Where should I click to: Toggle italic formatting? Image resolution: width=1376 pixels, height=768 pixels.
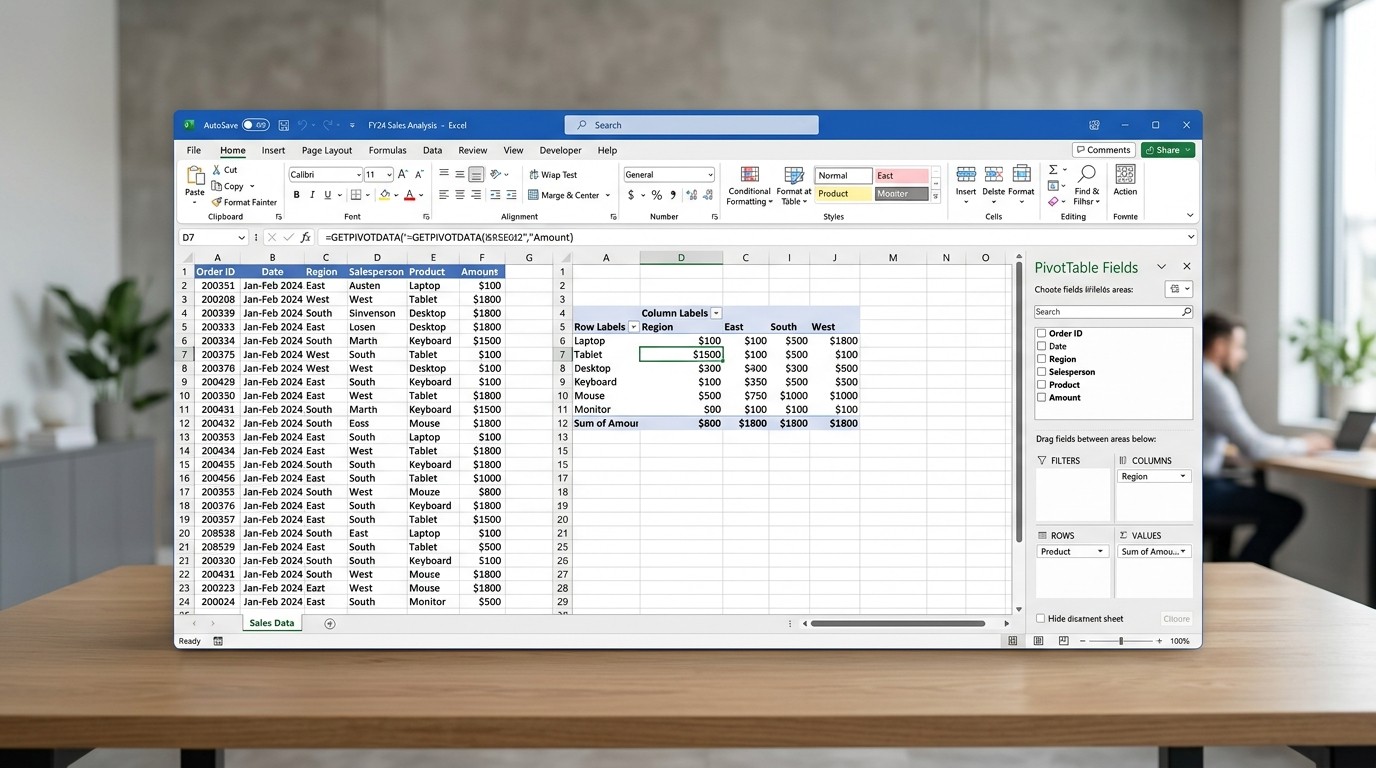pyautogui.click(x=312, y=195)
